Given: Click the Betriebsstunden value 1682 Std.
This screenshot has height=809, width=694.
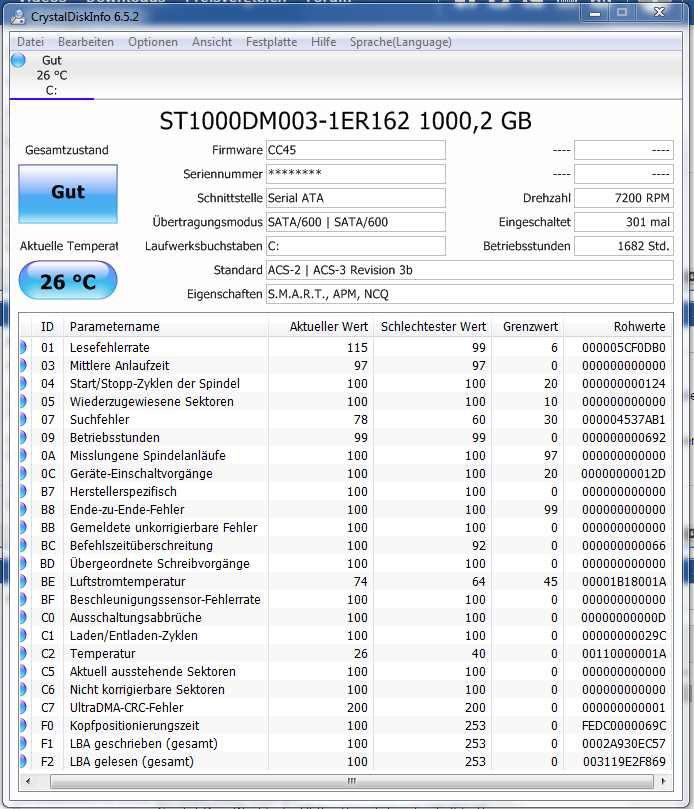Looking at the screenshot, I should click(624, 246).
